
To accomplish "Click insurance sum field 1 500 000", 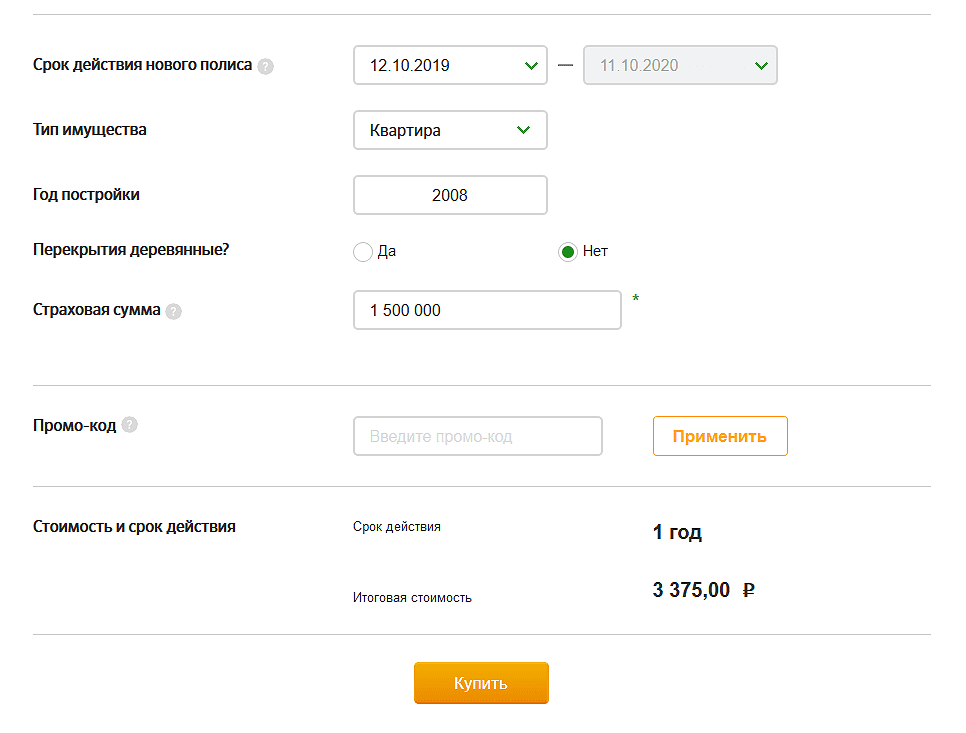I will pyautogui.click(x=487, y=310).
